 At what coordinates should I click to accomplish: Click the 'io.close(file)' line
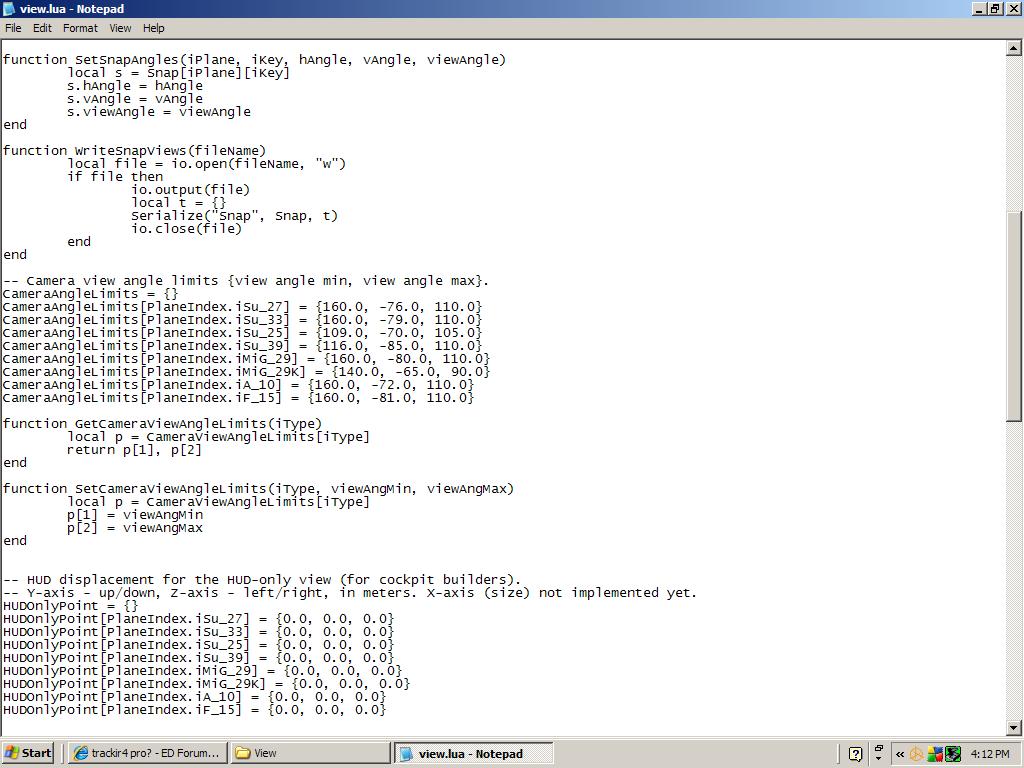point(186,229)
